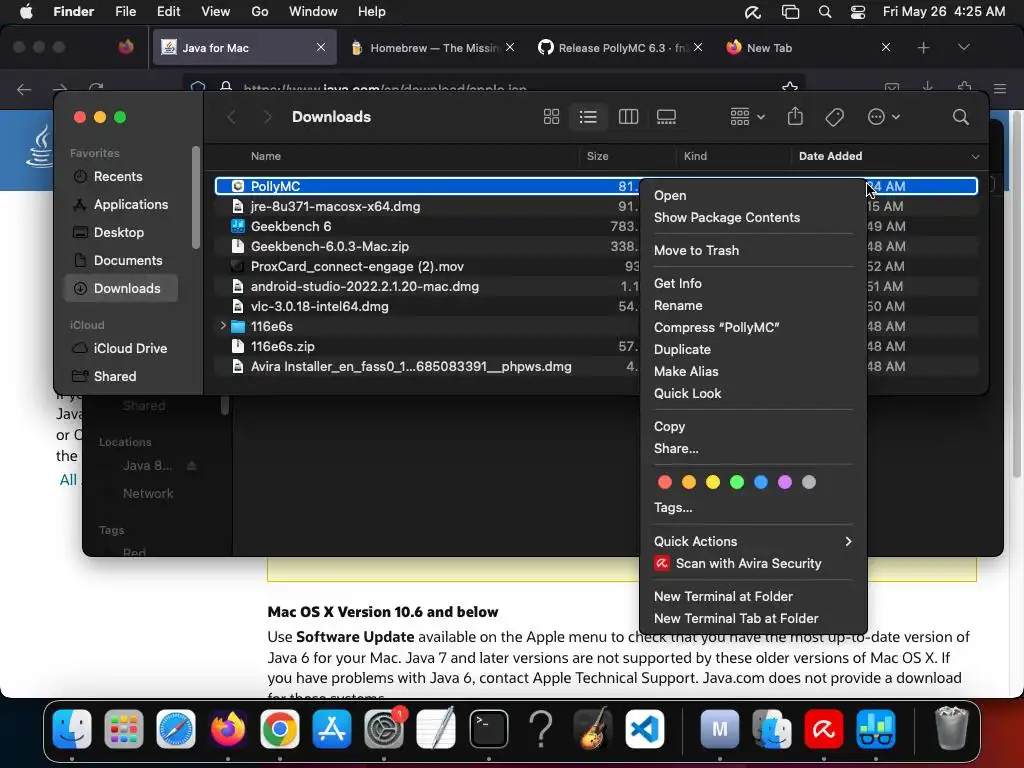Select Desktop in Finder sidebar
This screenshot has height=768, width=1024.
(119, 232)
